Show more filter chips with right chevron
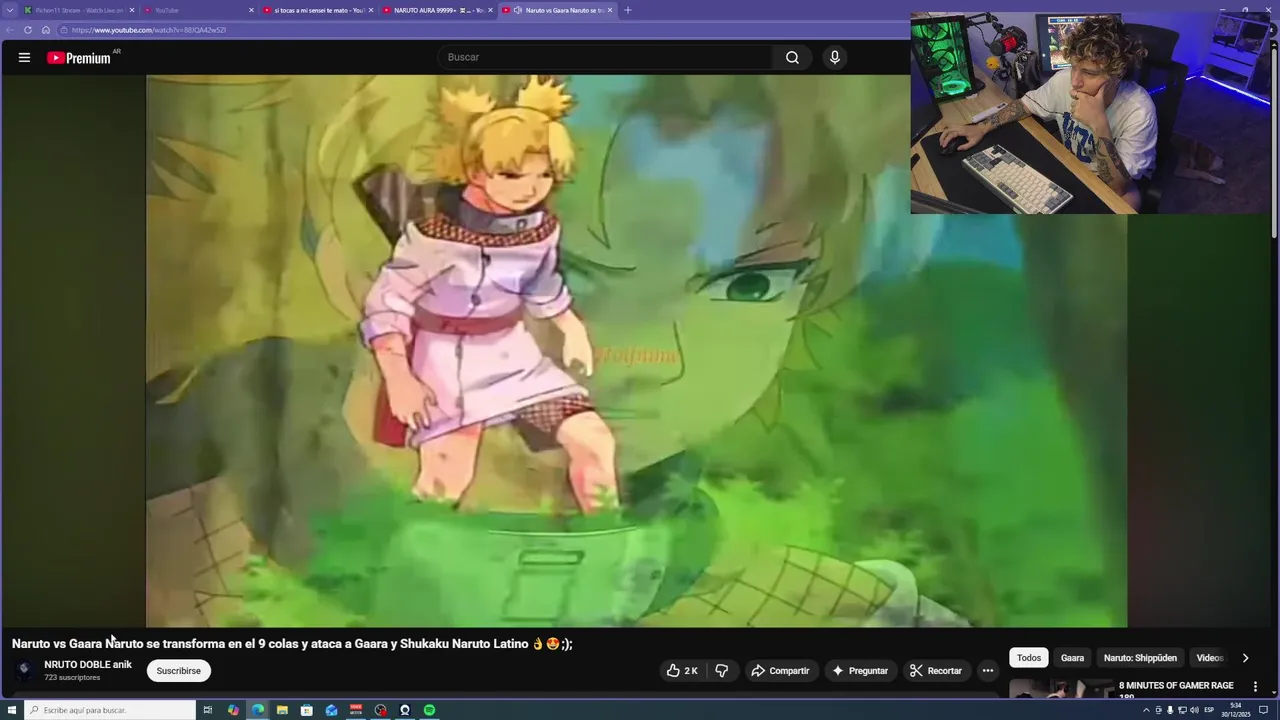 pyautogui.click(x=1245, y=658)
